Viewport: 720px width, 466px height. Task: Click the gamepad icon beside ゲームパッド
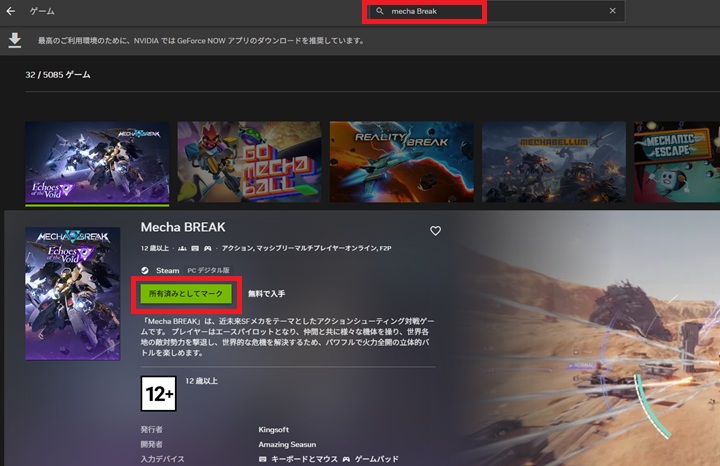346,459
